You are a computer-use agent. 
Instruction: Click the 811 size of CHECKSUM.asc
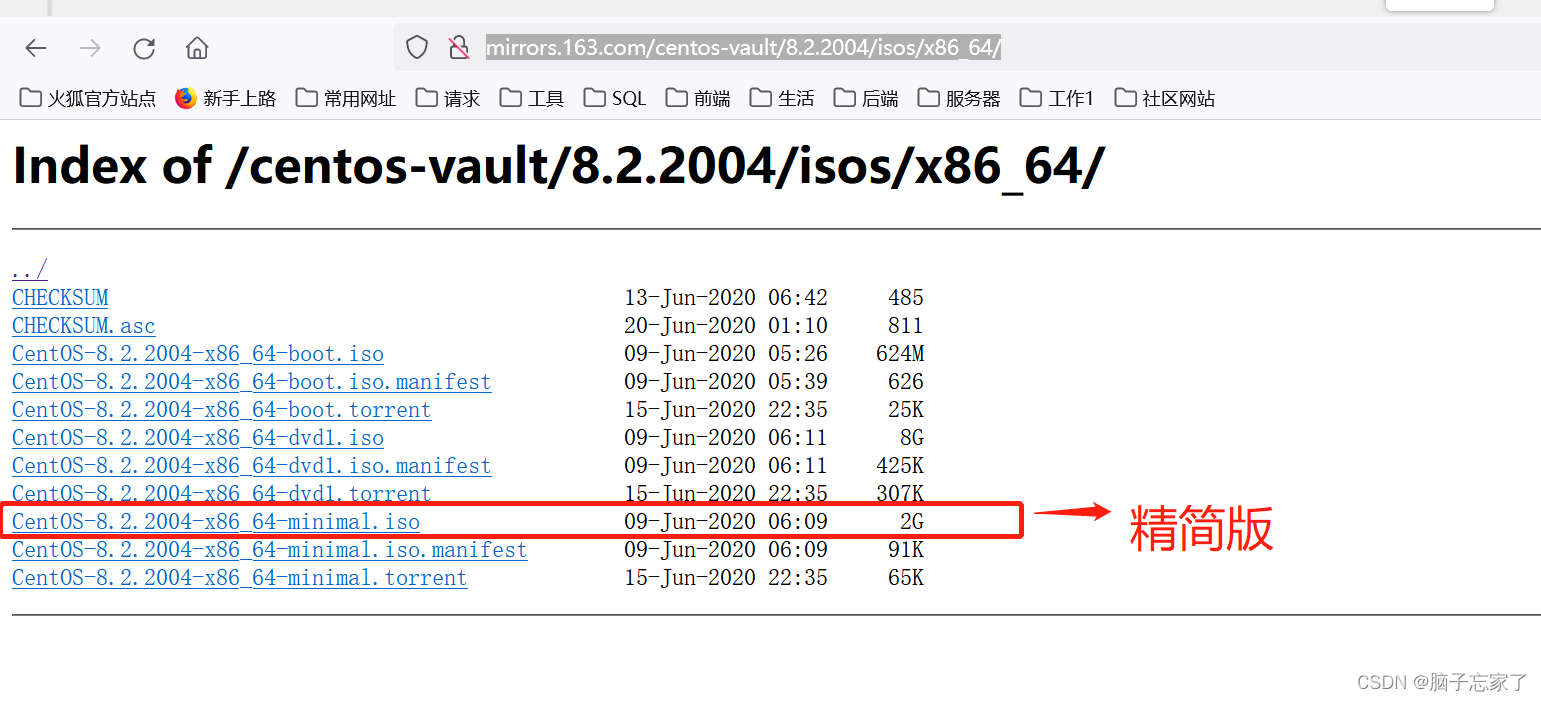coord(906,326)
